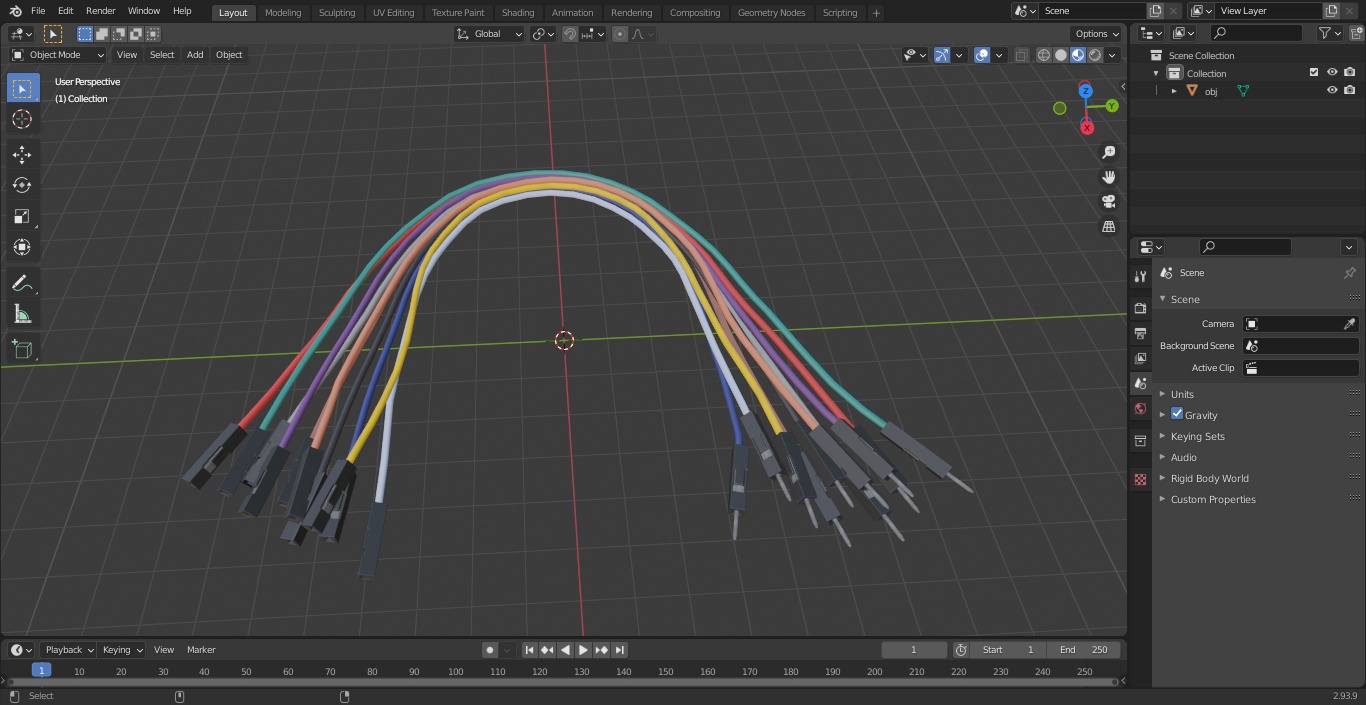This screenshot has height=705, width=1366.
Task: Open the Playback dropdown
Action: (69, 650)
